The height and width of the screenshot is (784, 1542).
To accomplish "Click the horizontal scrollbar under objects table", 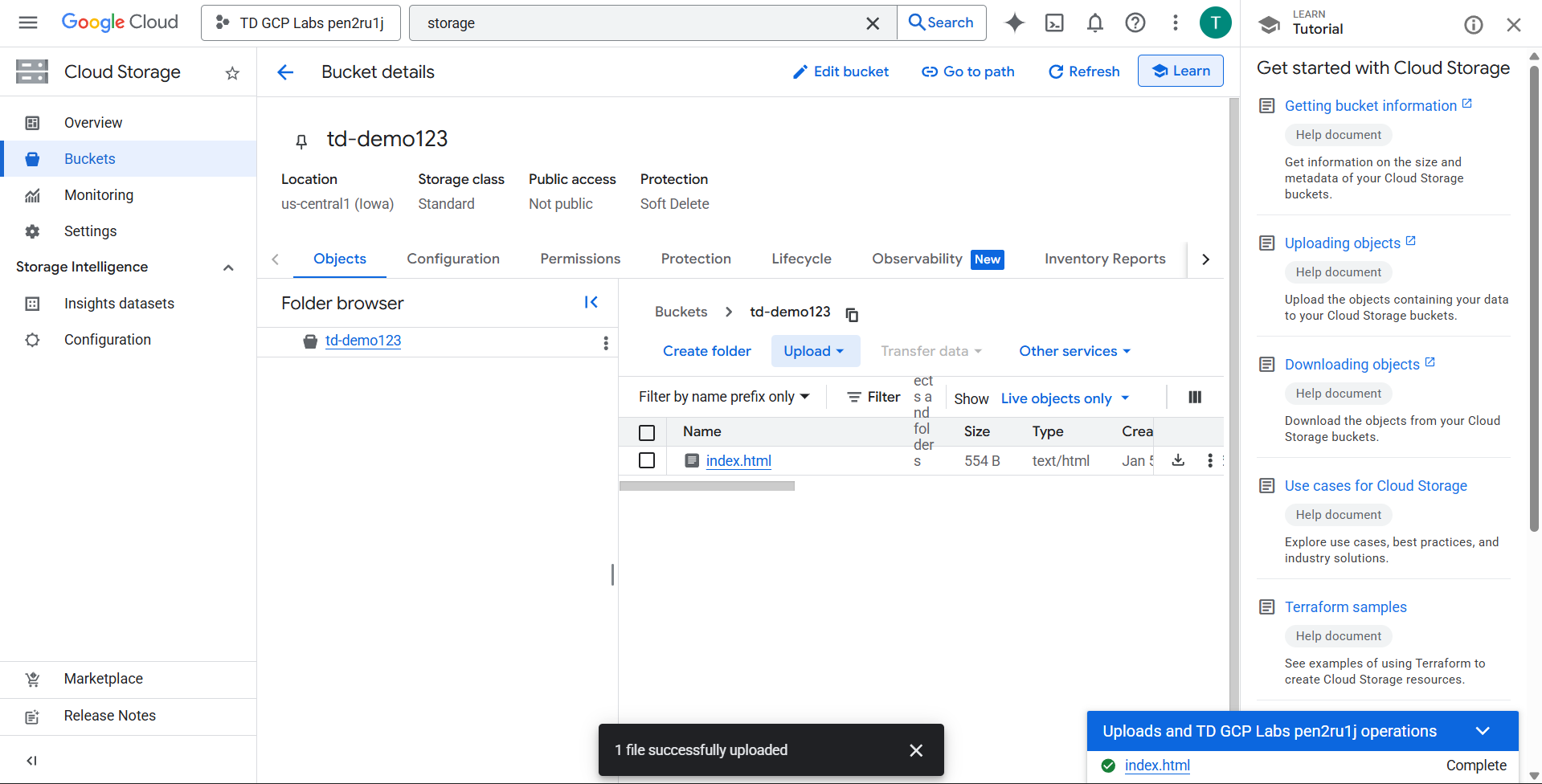I will pyautogui.click(x=707, y=486).
